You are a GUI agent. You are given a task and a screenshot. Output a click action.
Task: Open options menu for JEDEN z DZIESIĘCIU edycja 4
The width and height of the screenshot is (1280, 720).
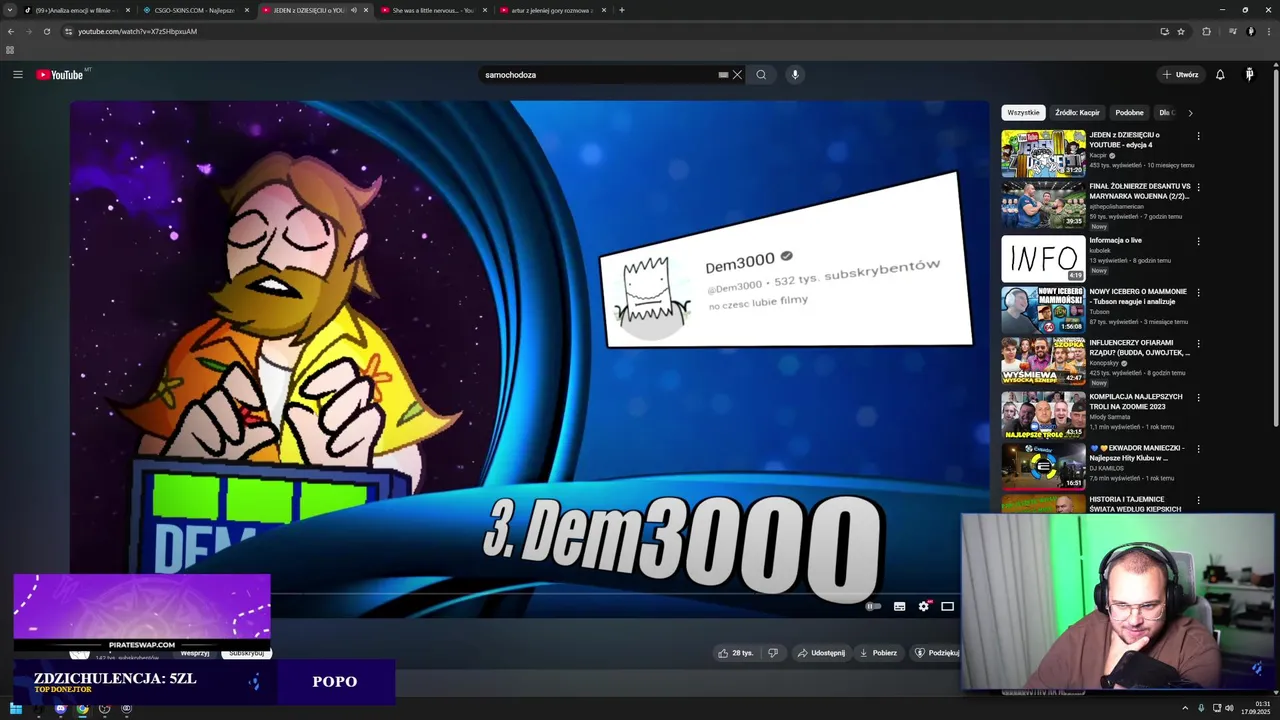click(x=1198, y=136)
